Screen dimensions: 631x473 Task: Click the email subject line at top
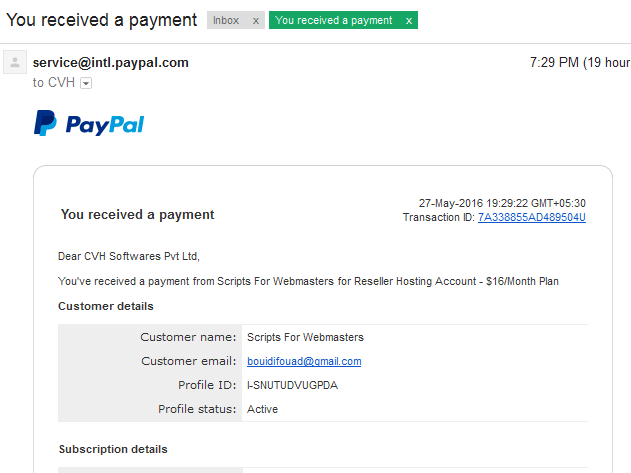(x=102, y=20)
